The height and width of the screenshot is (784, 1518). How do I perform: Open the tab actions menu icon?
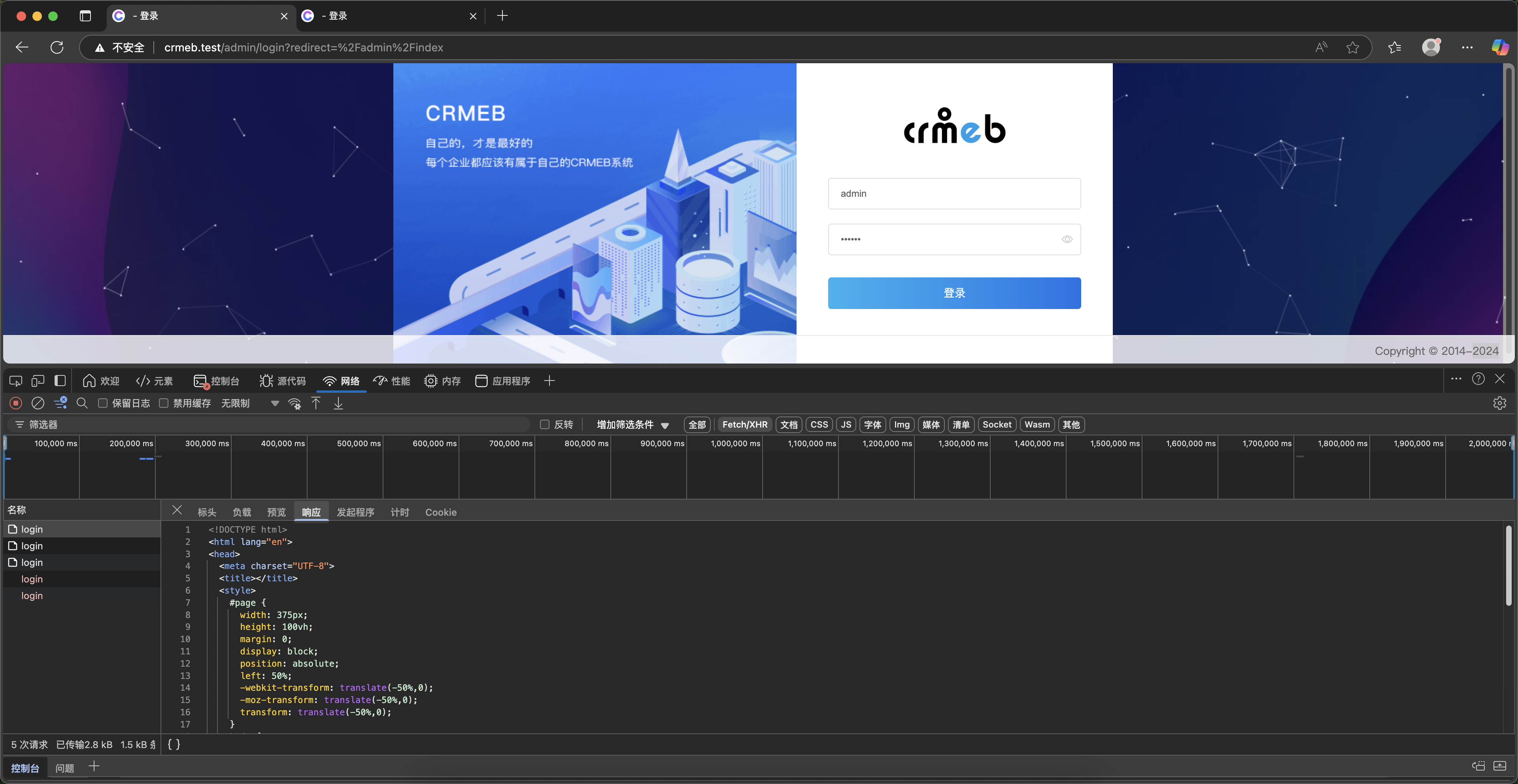[x=85, y=16]
